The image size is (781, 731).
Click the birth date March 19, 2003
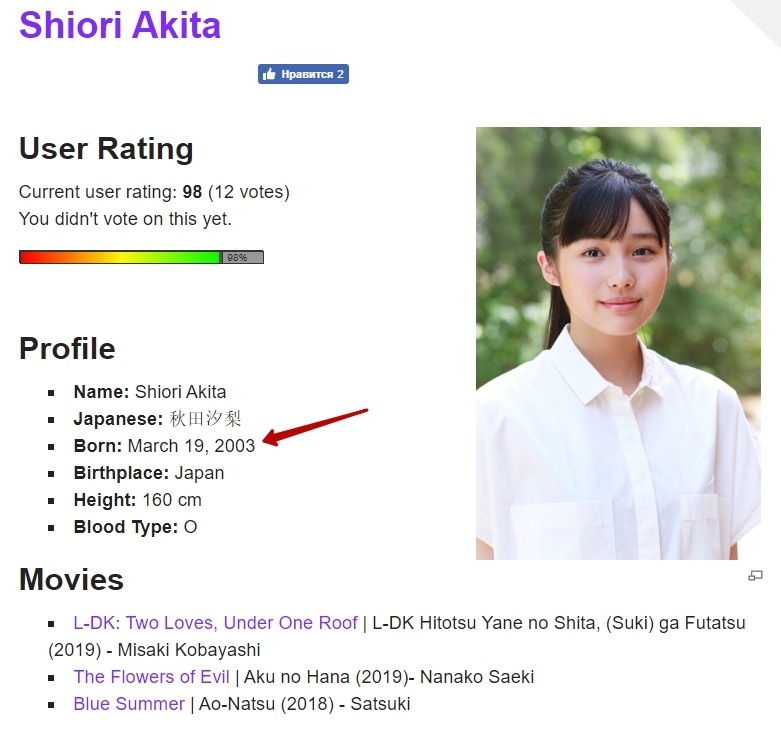191,446
